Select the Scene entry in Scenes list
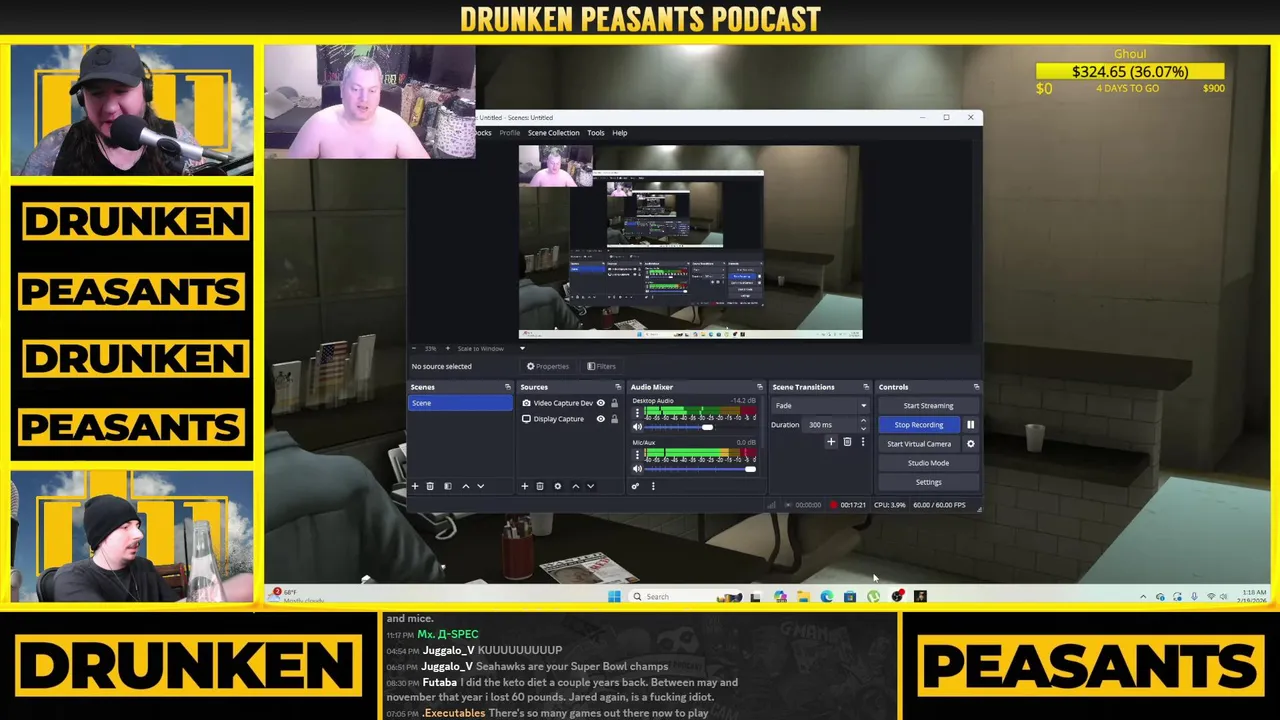The height and width of the screenshot is (720, 1280). click(460, 403)
